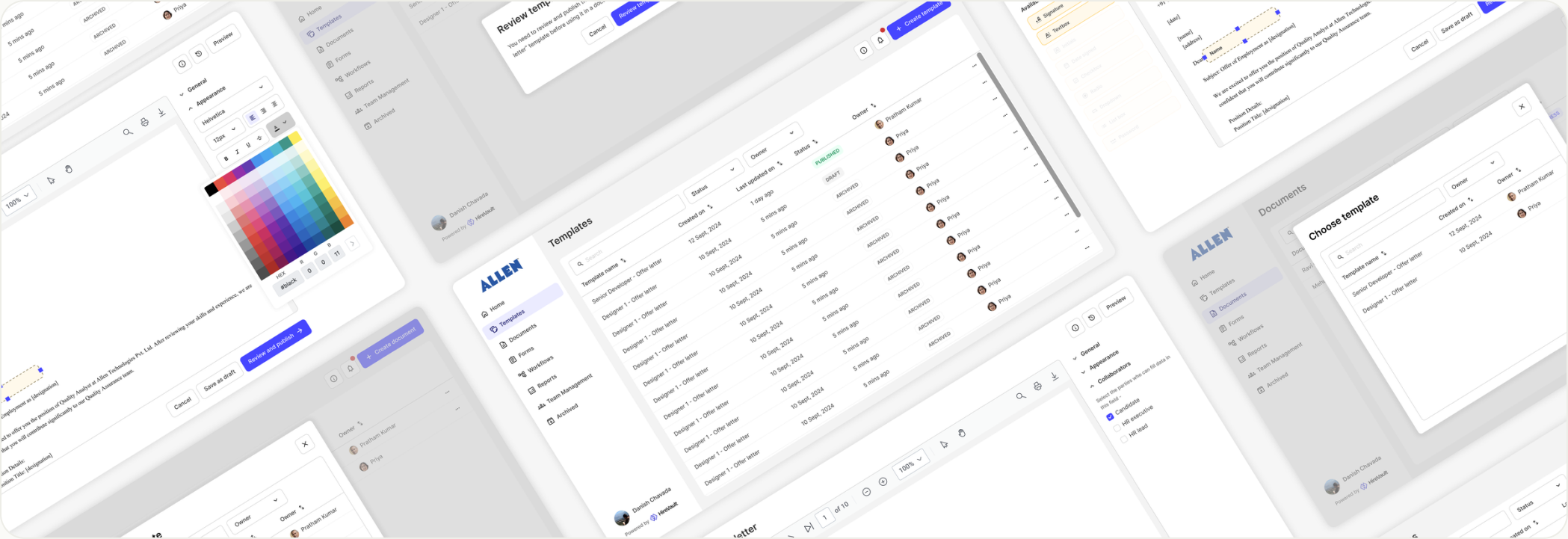Screen dimensions: 1568x539
Task: Open 100% zoom dropdown in Collaborators editor
Action: coord(910,463)
